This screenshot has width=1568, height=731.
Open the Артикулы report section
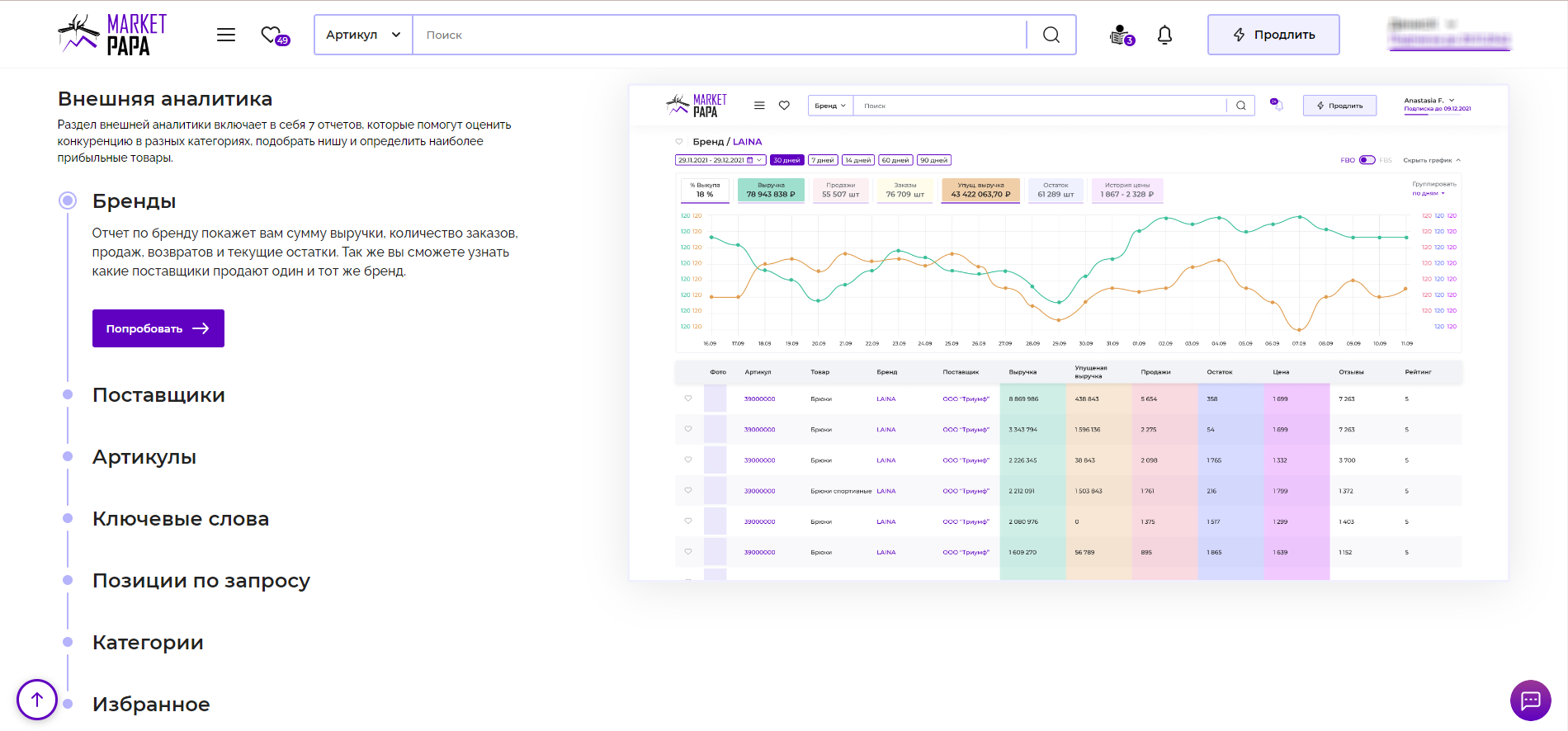click(x=144, y=457)
